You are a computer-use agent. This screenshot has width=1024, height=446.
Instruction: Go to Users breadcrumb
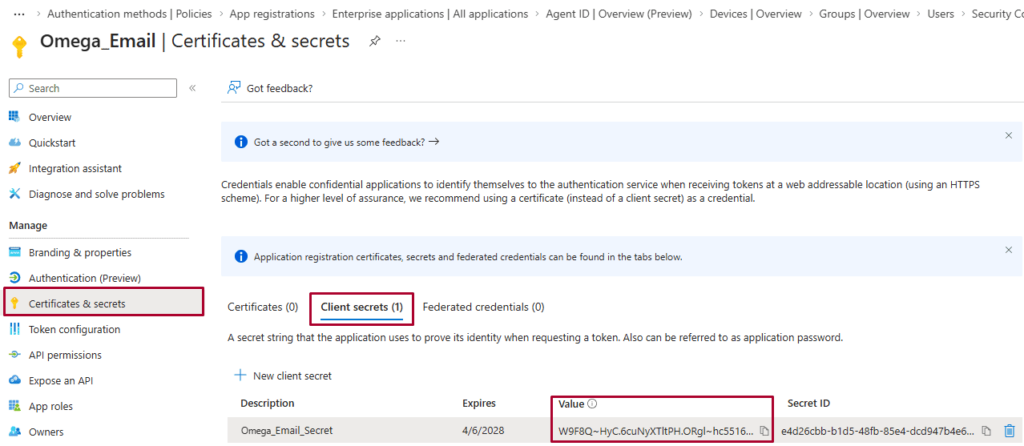(x=940, y=14)
